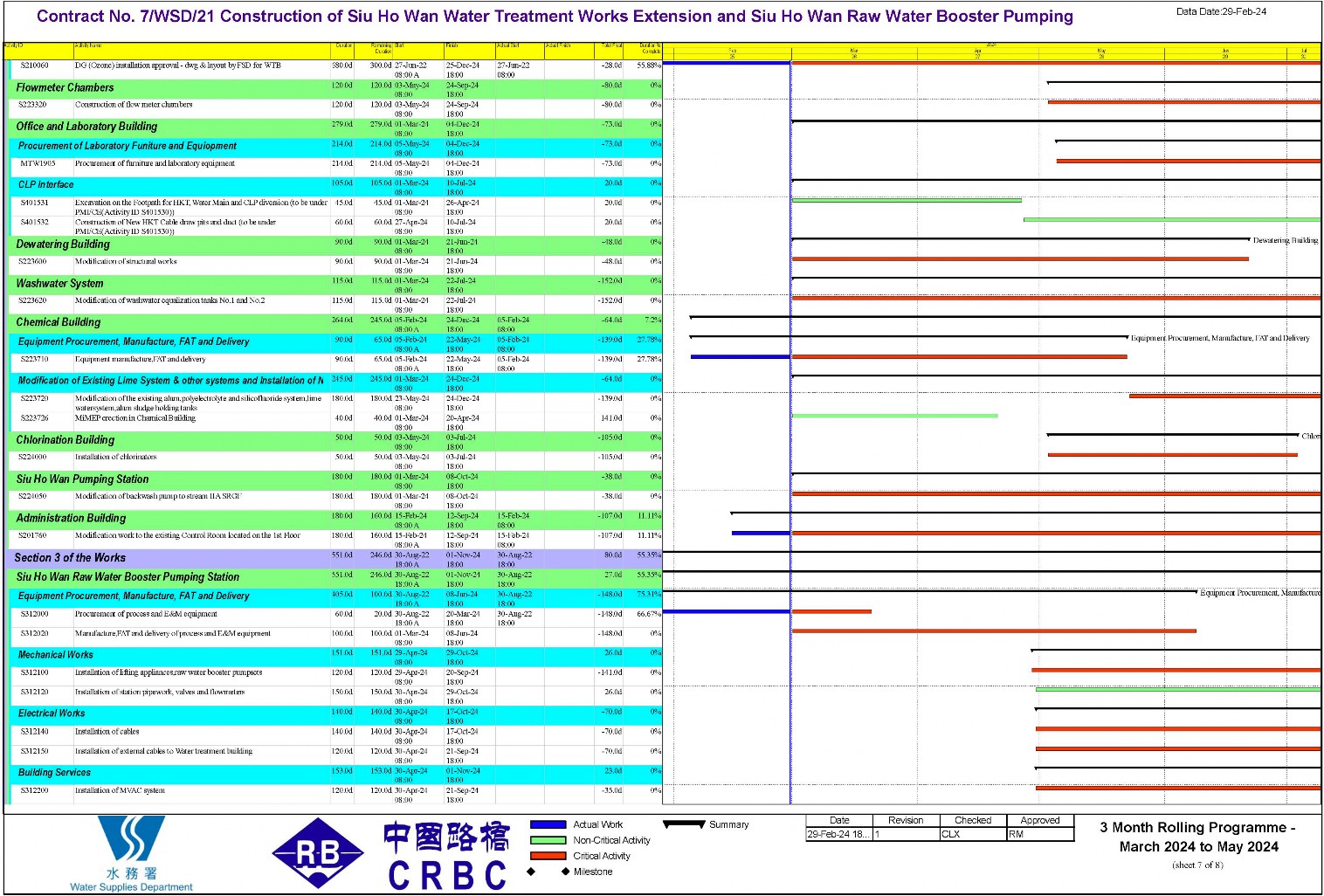Click the '29-Feb-24 18..' date cell in revision table
The image size is (1324, 896).
click(x=838, y=834)
